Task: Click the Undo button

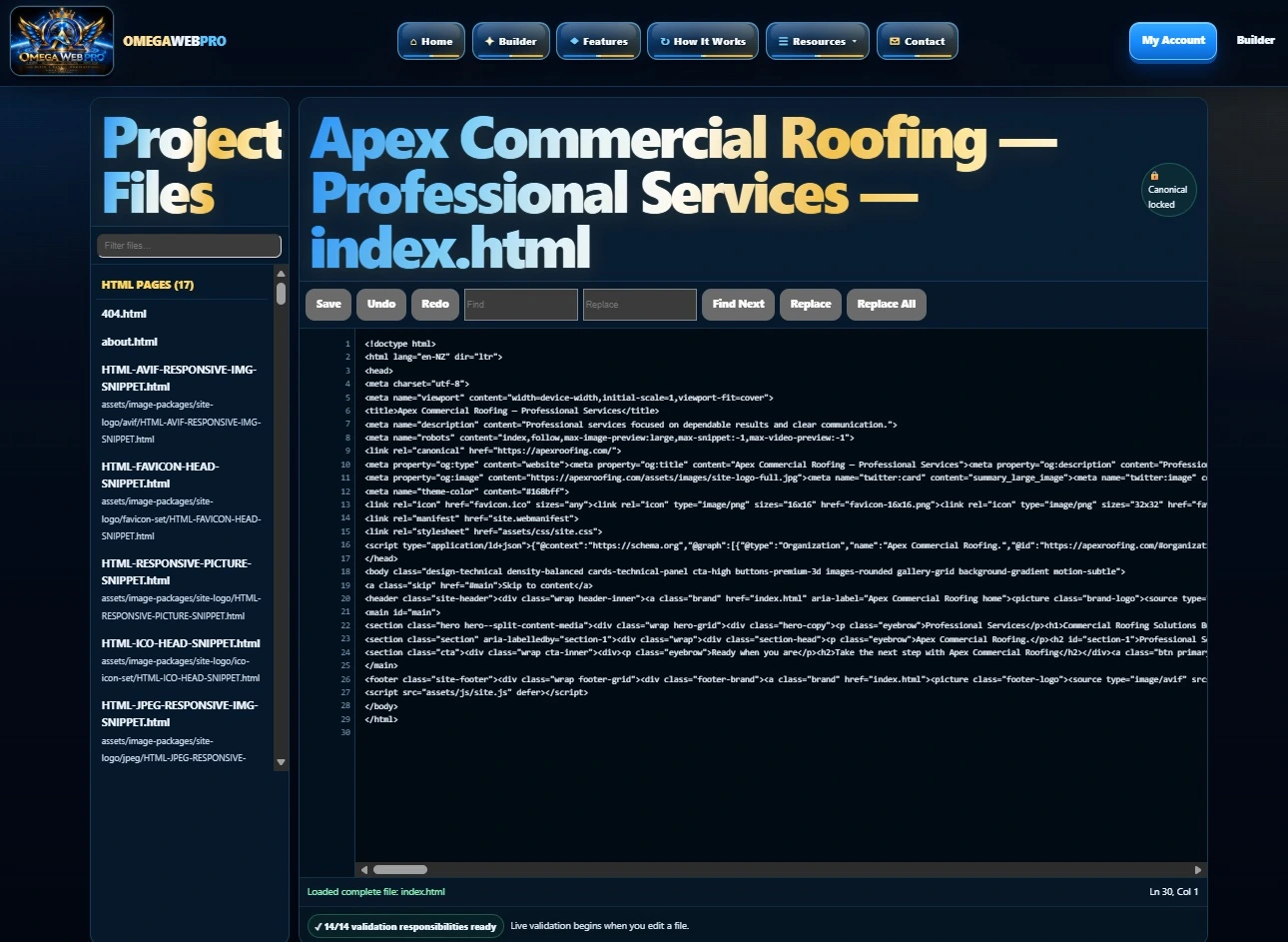Action: [x=381, y=305]
